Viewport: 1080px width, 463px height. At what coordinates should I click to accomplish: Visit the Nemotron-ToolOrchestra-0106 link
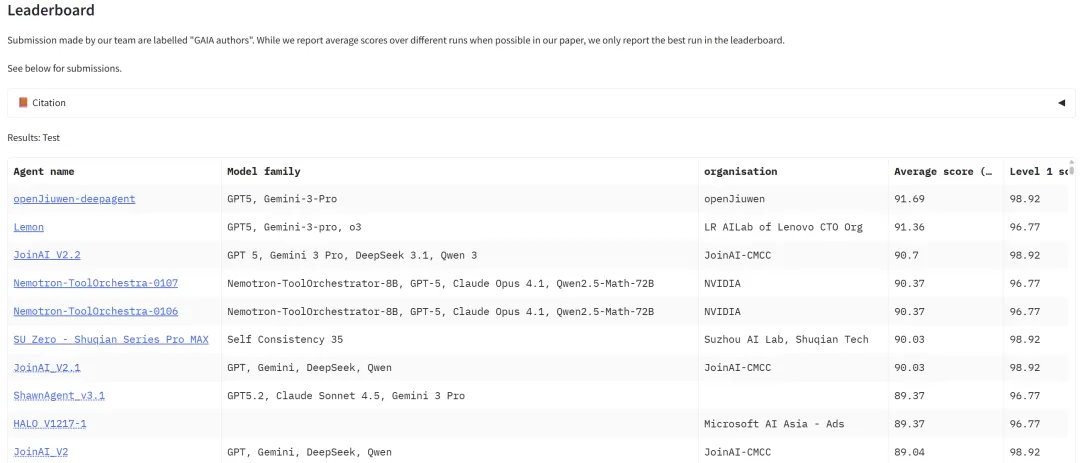coord(95,311)
